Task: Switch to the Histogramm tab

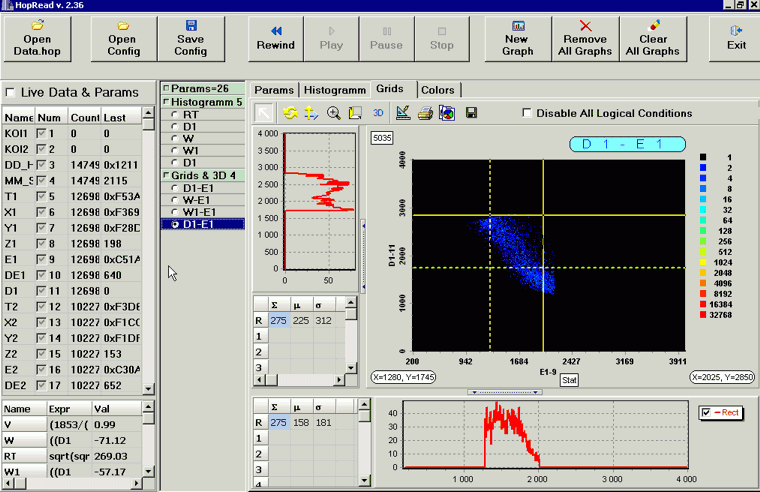Action: (336, 90)
